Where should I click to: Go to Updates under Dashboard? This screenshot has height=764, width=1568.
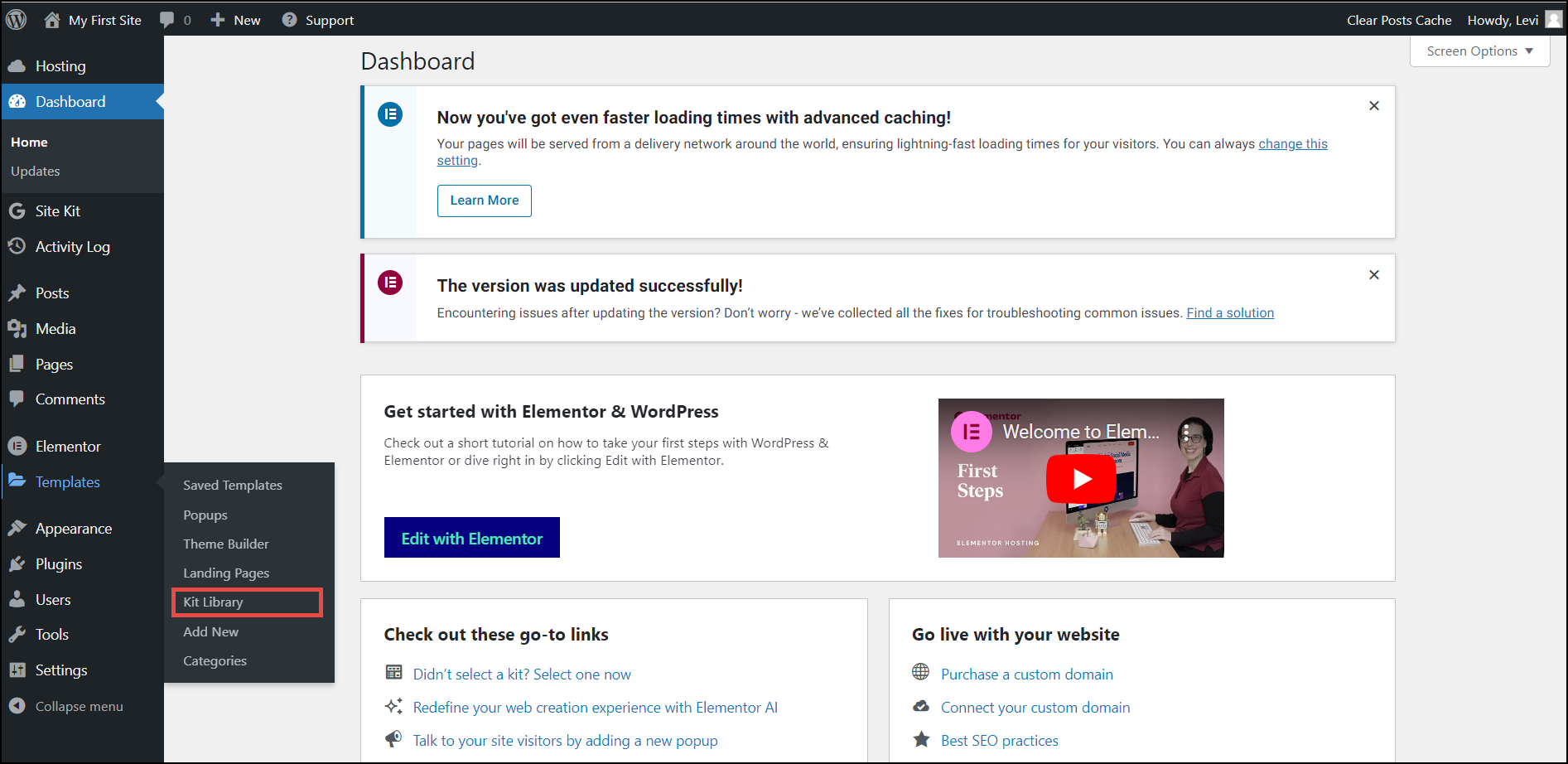tap(36, 172)
